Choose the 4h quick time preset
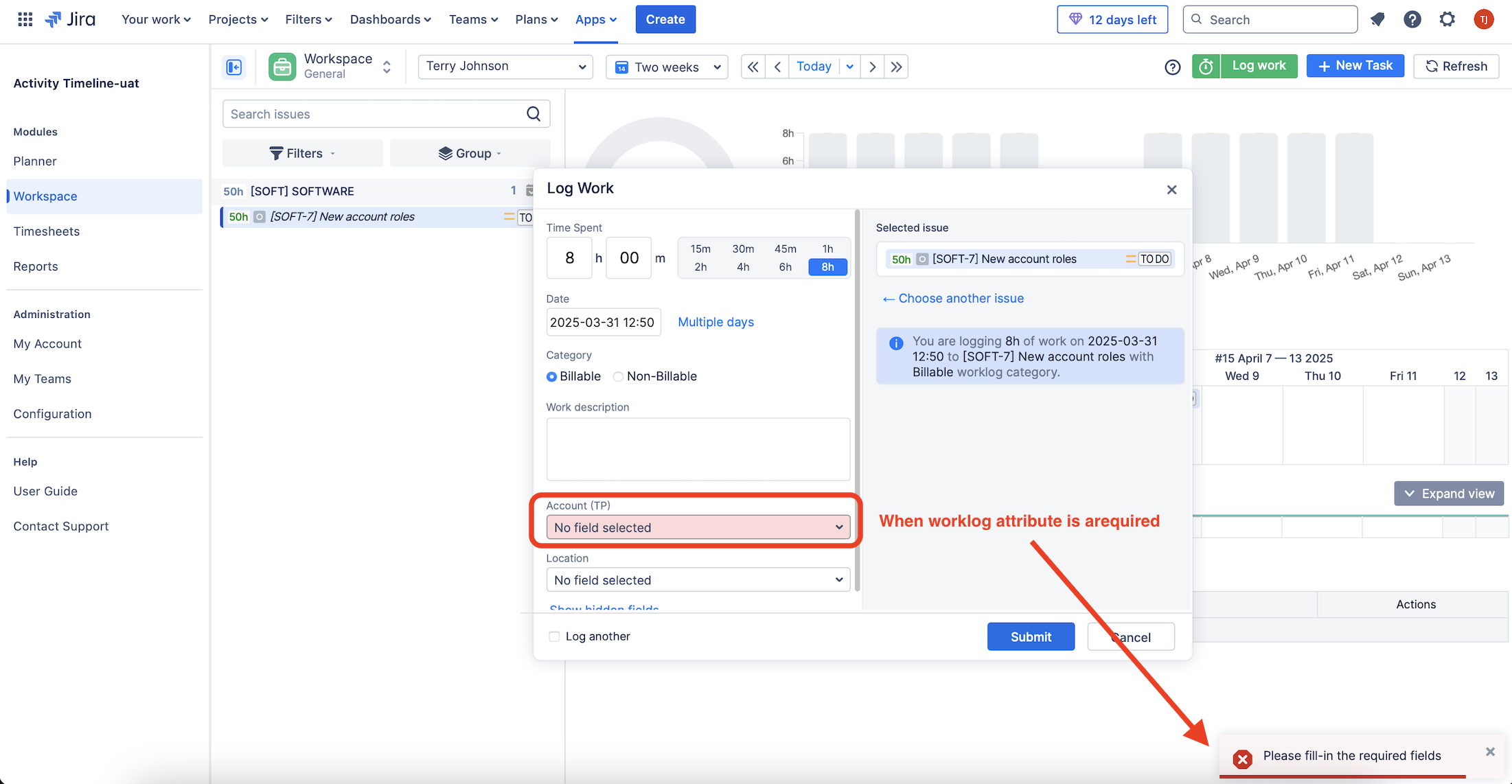Viewport: 1512px width, 784px height. [x=743, y=267]
